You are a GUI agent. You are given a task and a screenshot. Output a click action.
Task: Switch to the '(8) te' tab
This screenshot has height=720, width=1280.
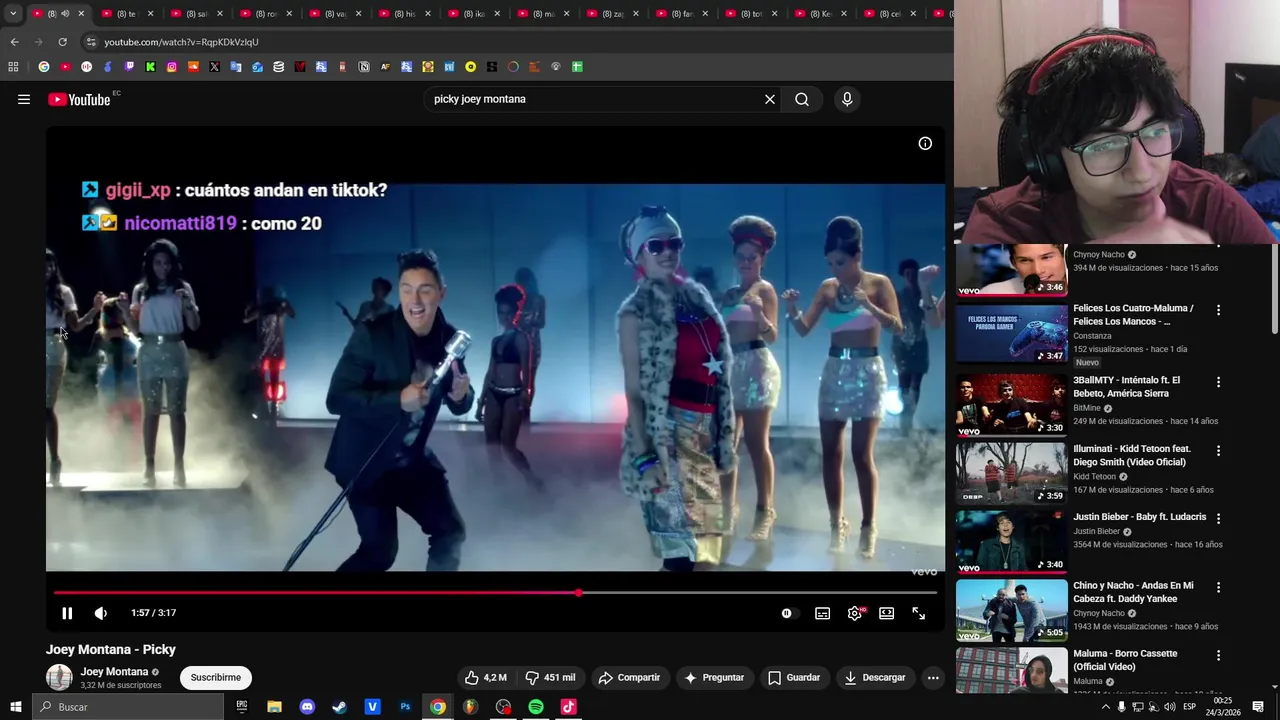(x=126, y=14)
